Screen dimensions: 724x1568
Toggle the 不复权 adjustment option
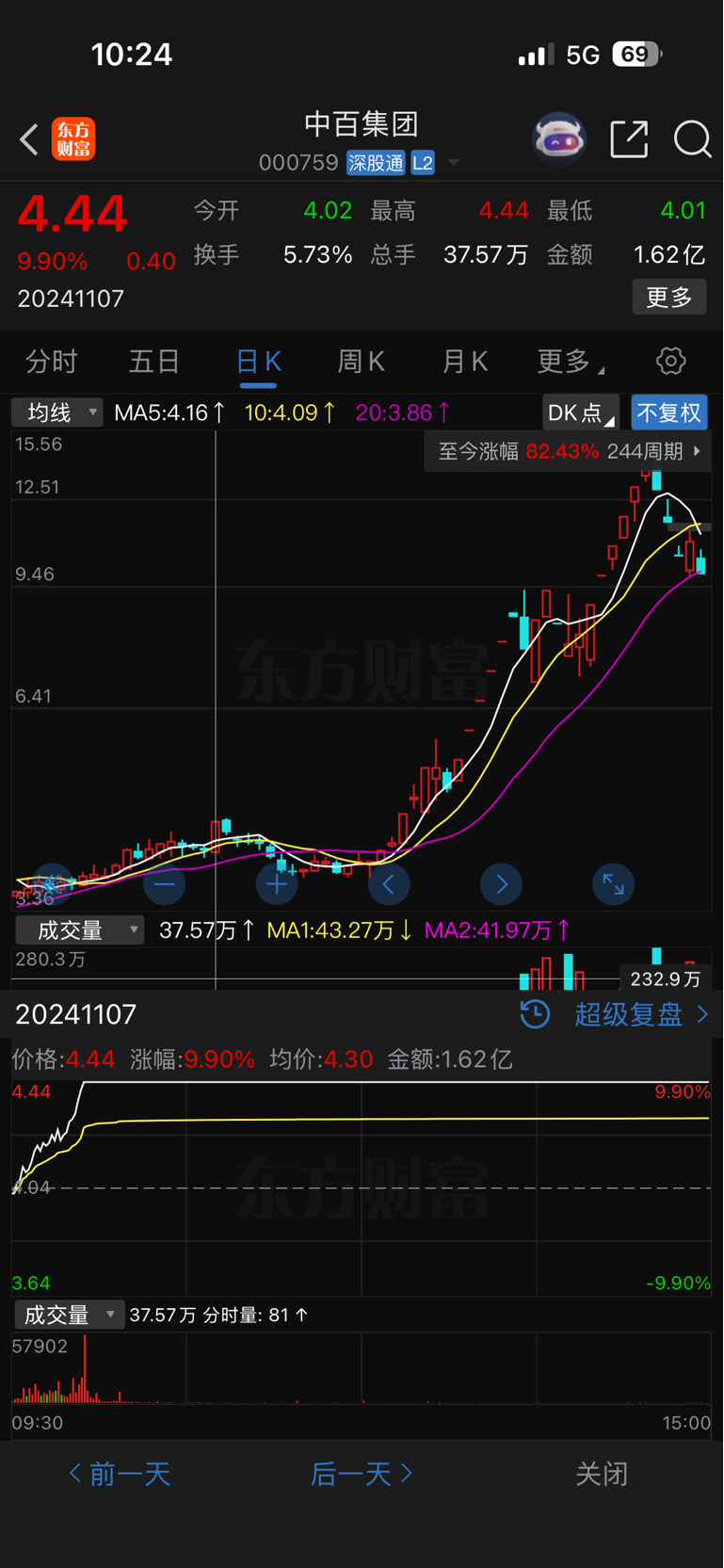pyautogui.click(x=669, y=412)
